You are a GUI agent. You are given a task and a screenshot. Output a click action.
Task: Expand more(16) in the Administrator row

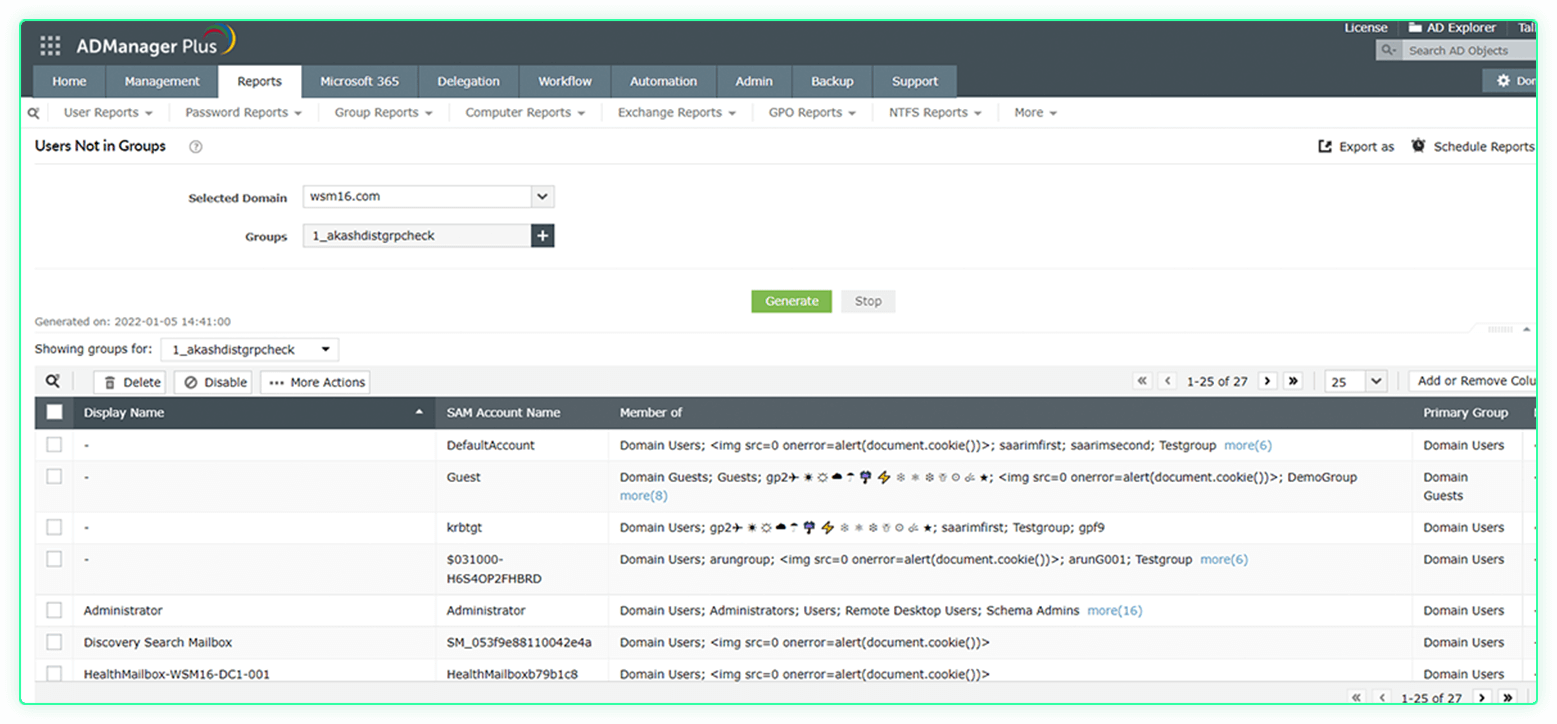pos(1114,610)
